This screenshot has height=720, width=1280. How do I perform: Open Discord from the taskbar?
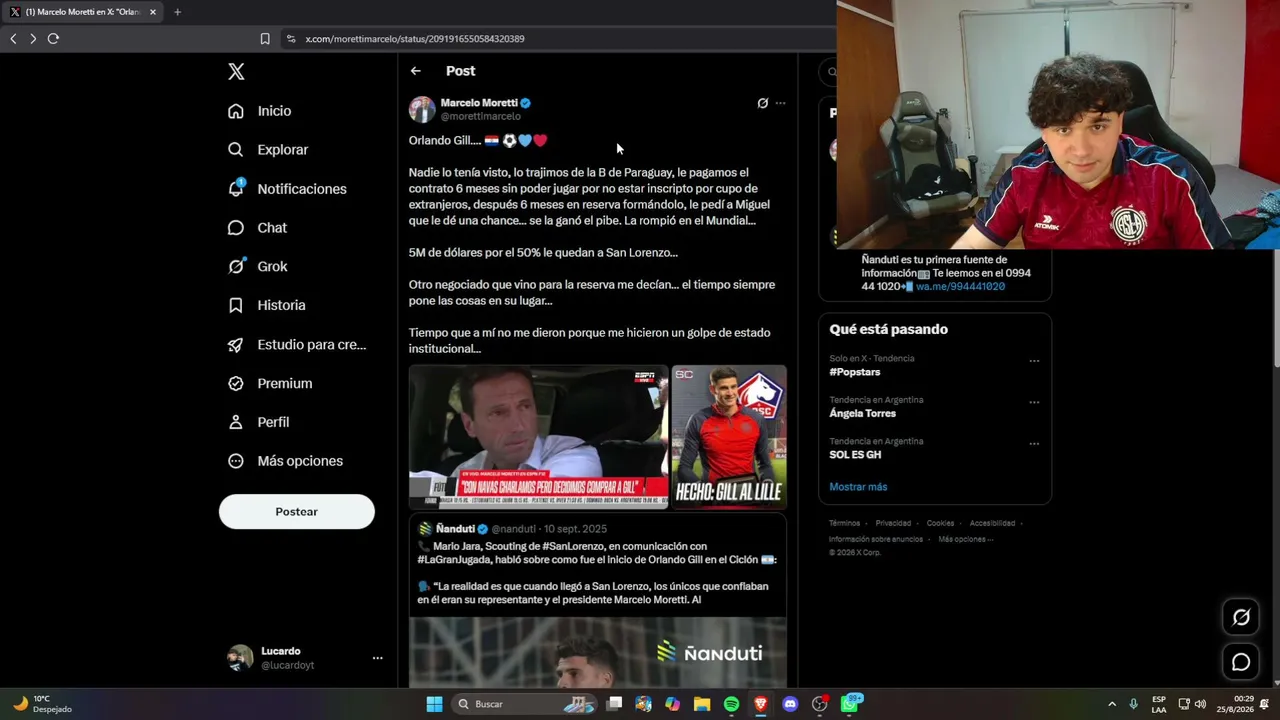pos(790,704)
